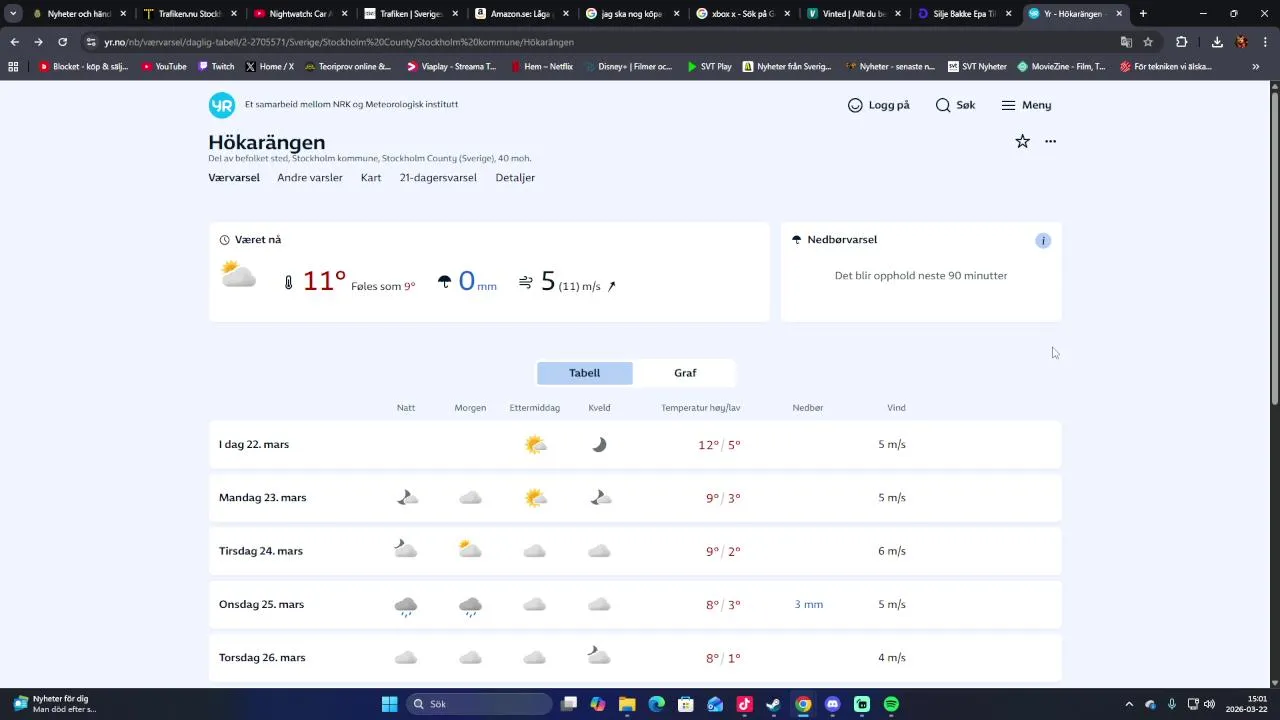Open the Windows Start menu
The image size is (1280, 720).
389,704
